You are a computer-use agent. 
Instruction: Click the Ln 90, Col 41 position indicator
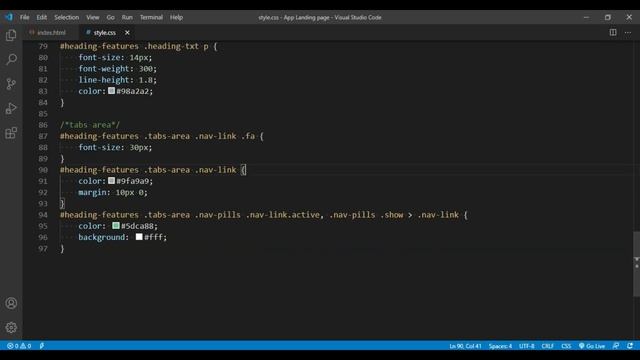click(x=465, y=346)
